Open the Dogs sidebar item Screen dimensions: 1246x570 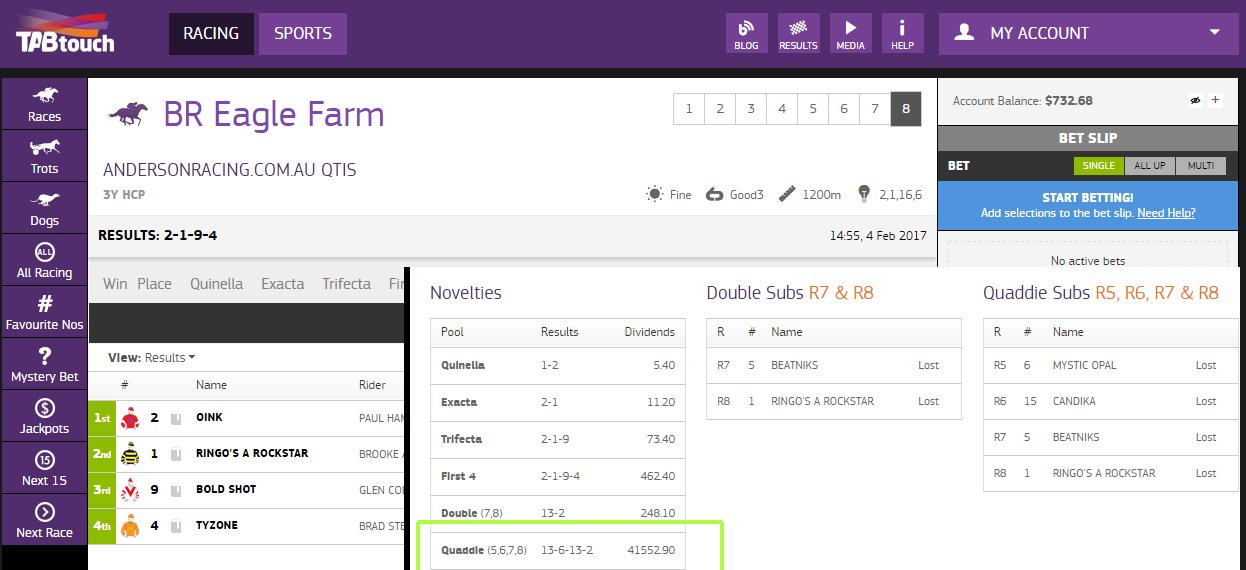coord(44,208)
